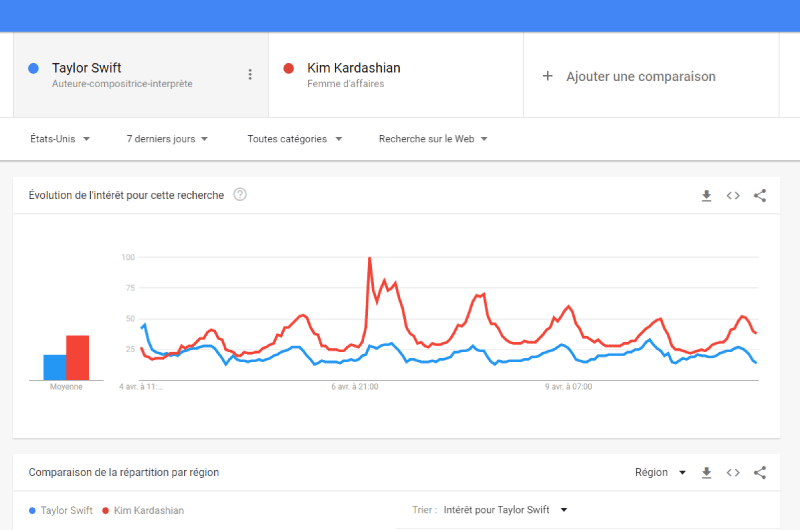Expand the États-Unis country dropdown
Viewport: 800px width, 530px height.
click(60, 139)
